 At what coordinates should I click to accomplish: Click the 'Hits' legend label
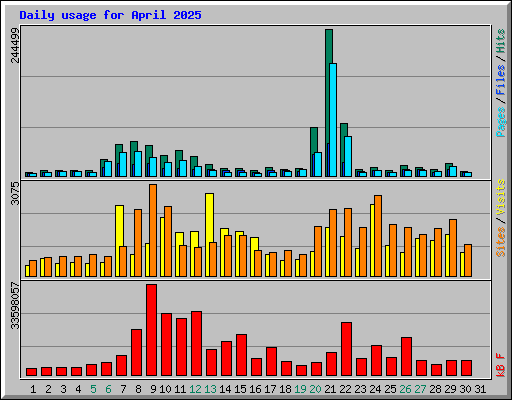pyautogui.click(x=501, y=41)
